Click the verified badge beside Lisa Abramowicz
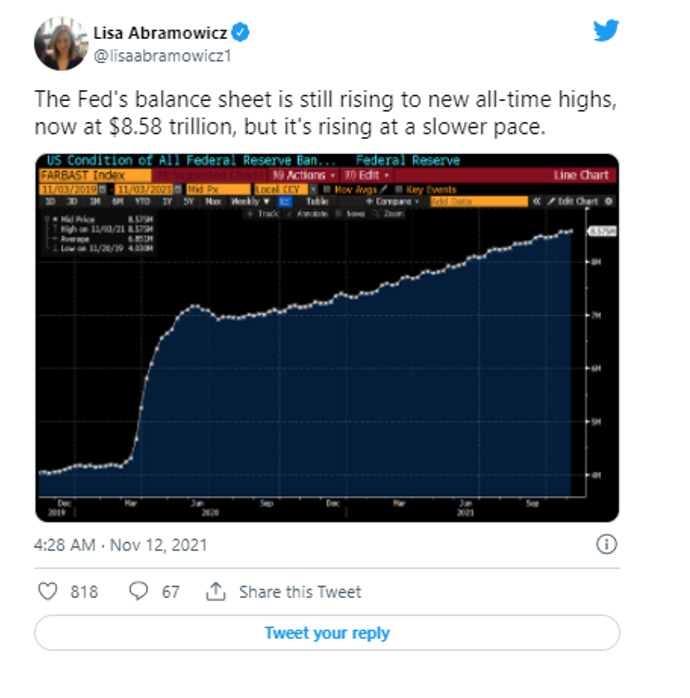The image size is (690, 698). [x=241, y=32]
